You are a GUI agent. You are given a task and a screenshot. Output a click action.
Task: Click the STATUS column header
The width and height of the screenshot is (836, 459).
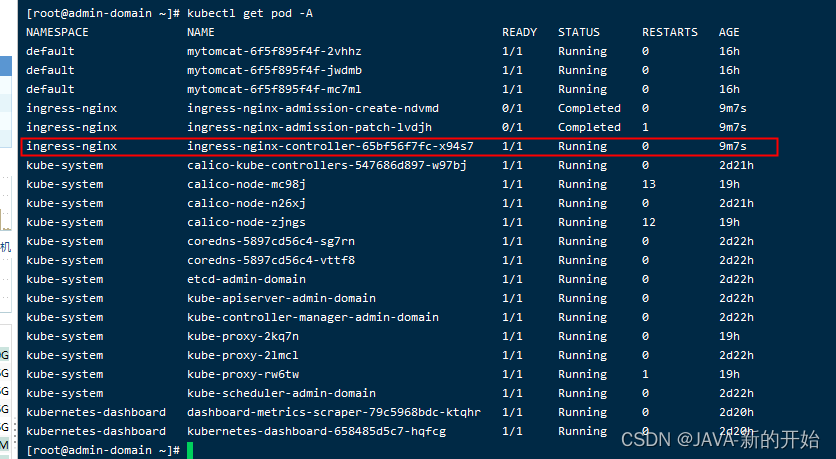578,32
